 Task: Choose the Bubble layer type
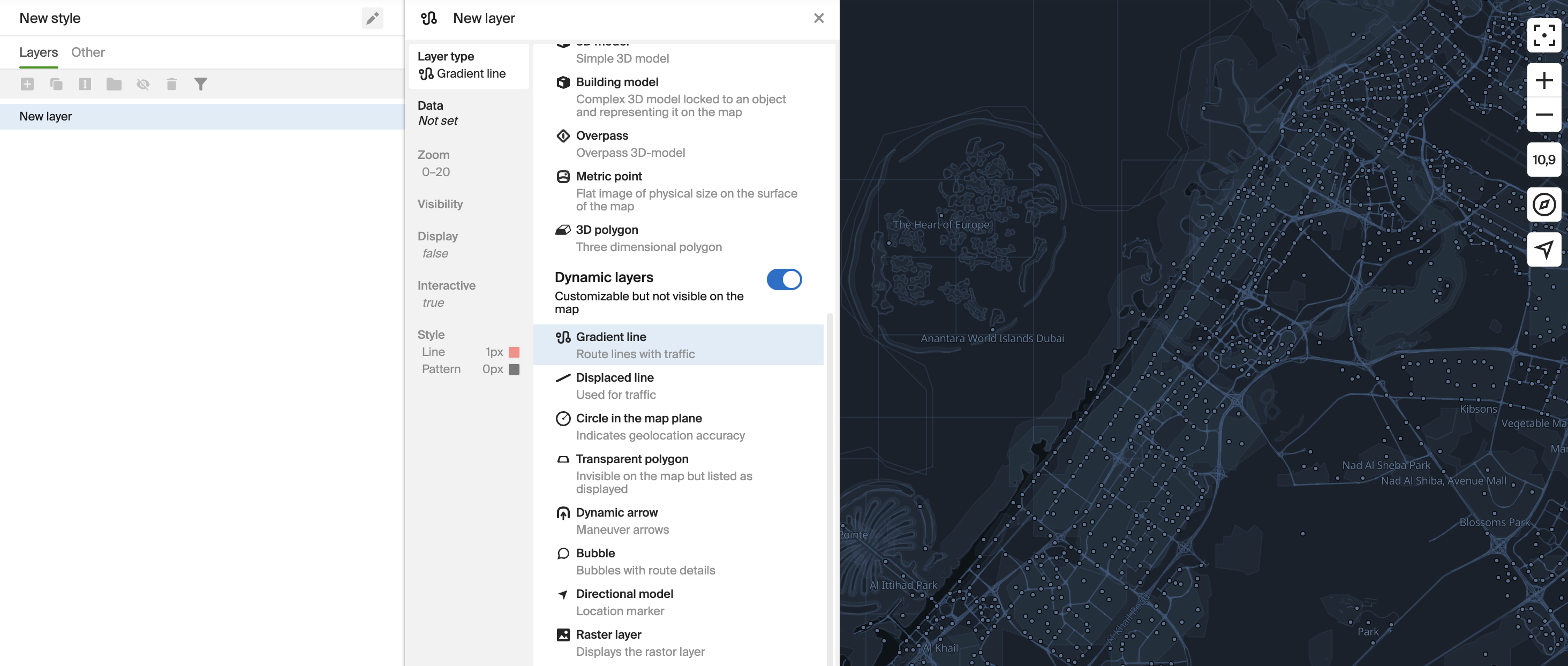[678, 561]
